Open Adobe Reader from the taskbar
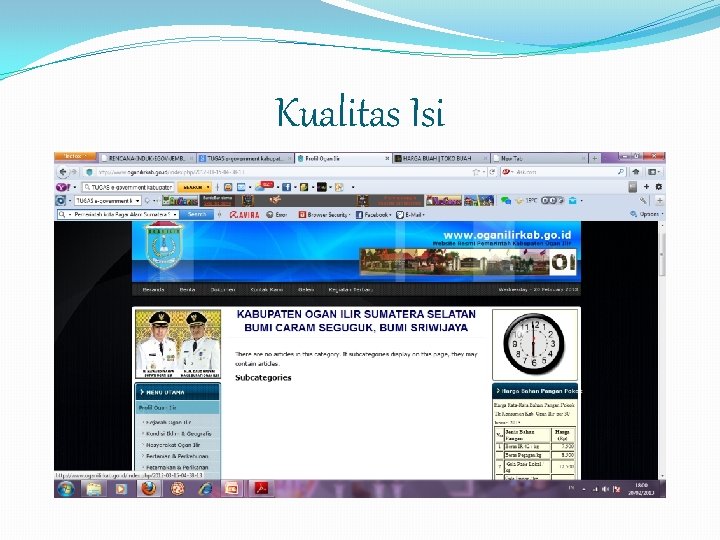Screen dimensions: 720x540 click(x=261, y=489)
